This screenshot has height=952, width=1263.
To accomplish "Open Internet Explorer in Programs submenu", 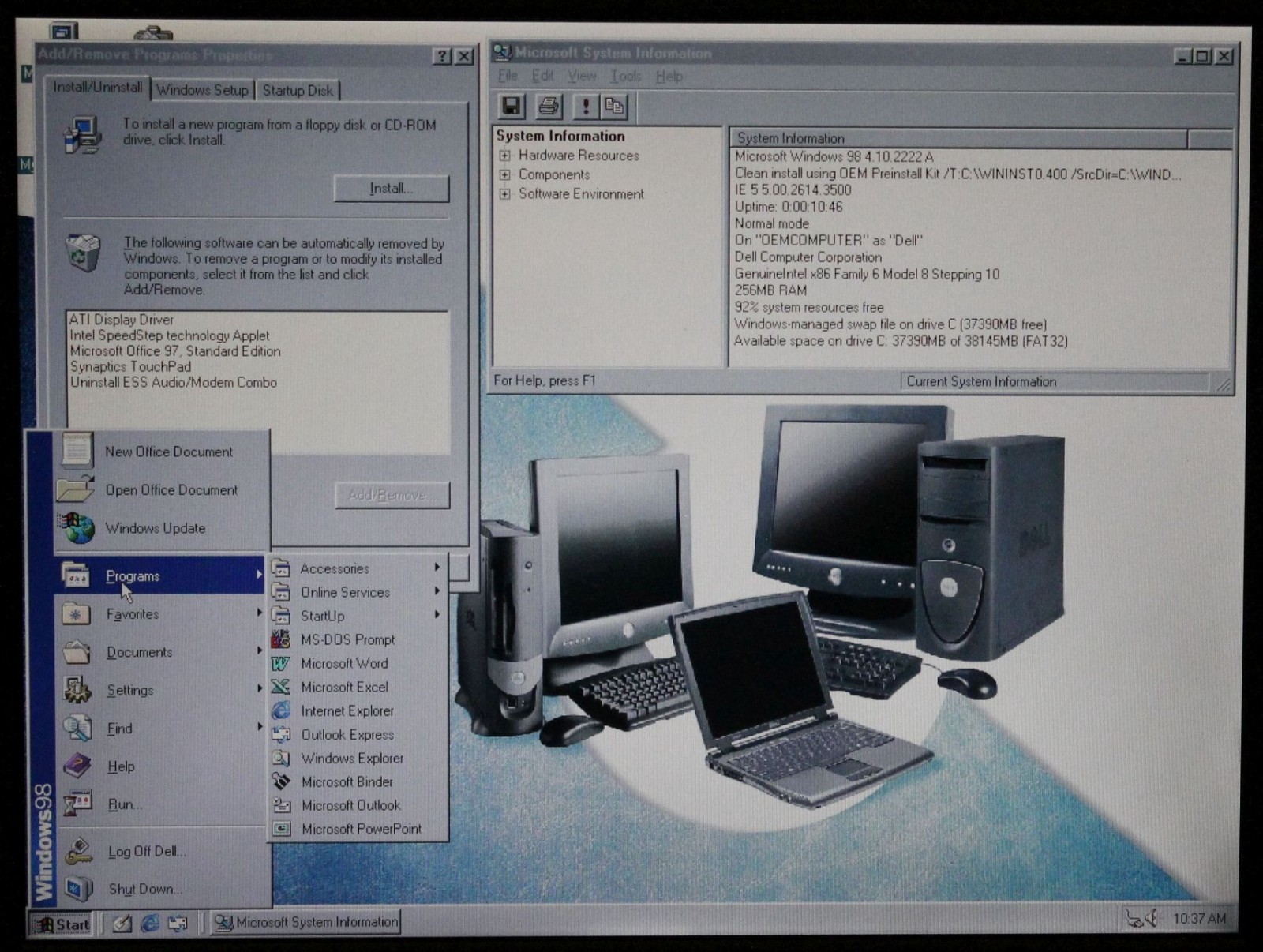I will pyautogui.click(x=347, y=710).
